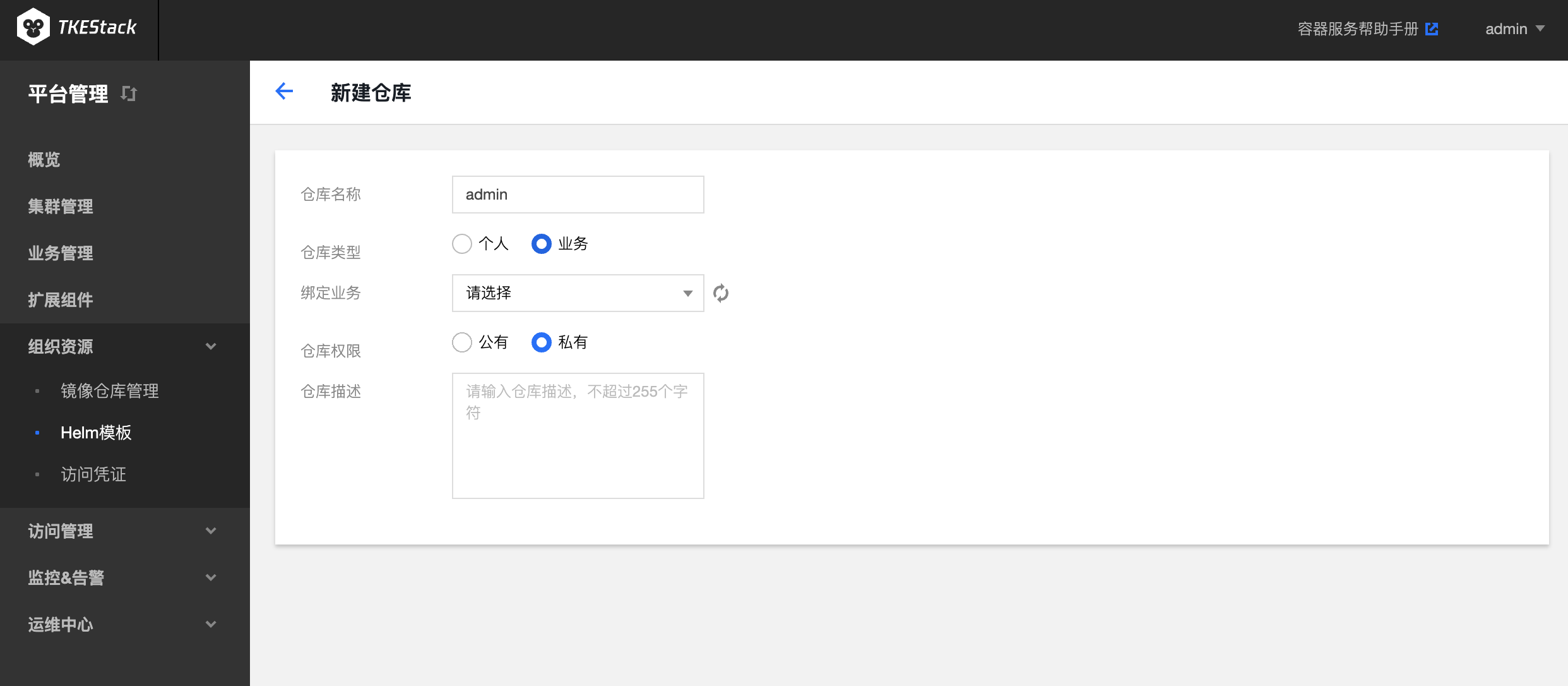Click 仓库描述 text area field
1568x686 pixels.
(577, 436)
